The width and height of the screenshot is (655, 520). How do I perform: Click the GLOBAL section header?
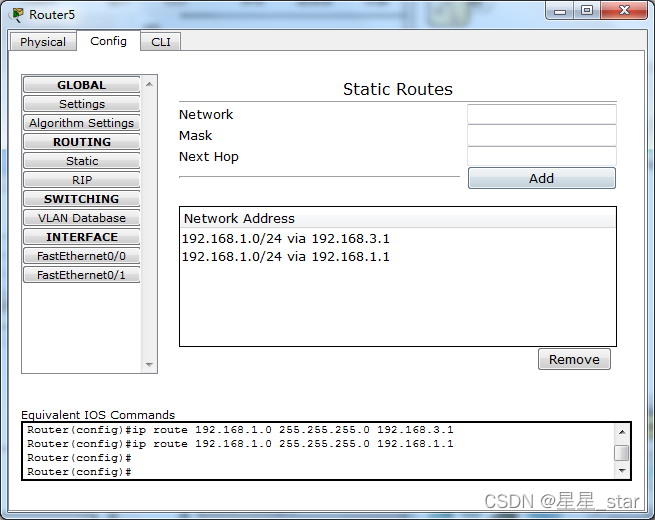coord(81,85)
